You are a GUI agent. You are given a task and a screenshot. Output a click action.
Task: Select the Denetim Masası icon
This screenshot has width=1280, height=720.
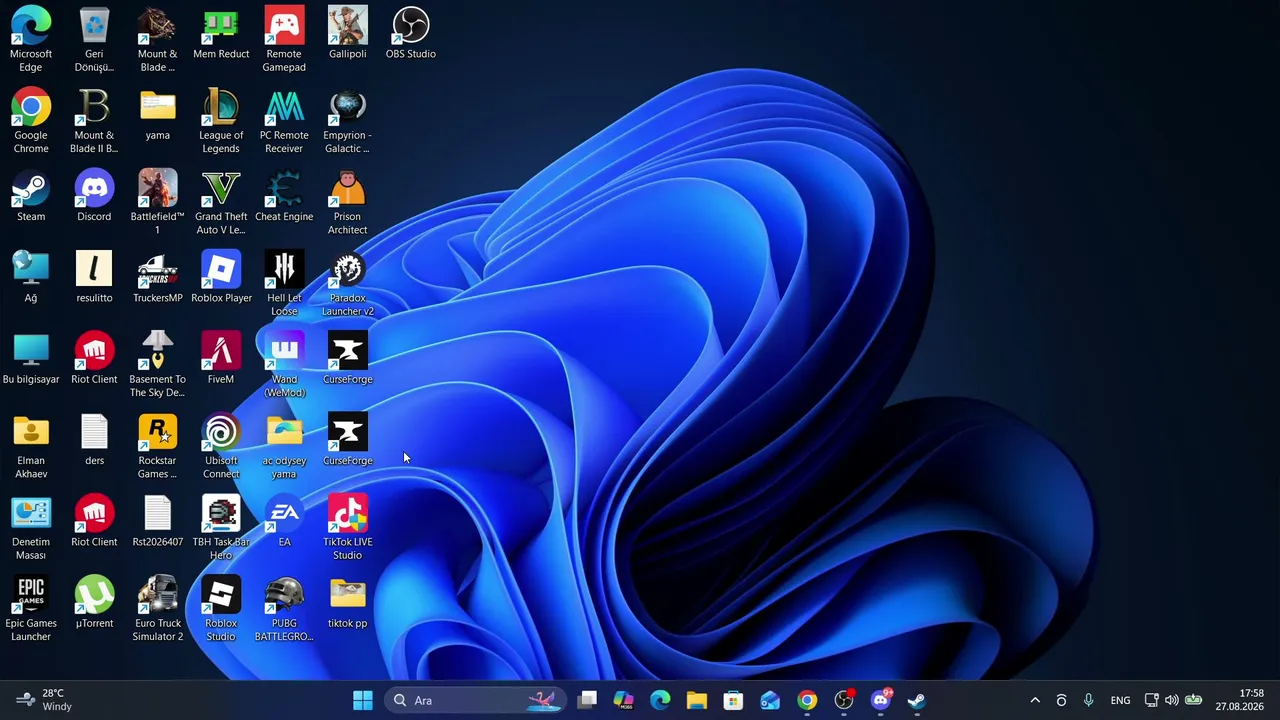click(x=31, y=527)
